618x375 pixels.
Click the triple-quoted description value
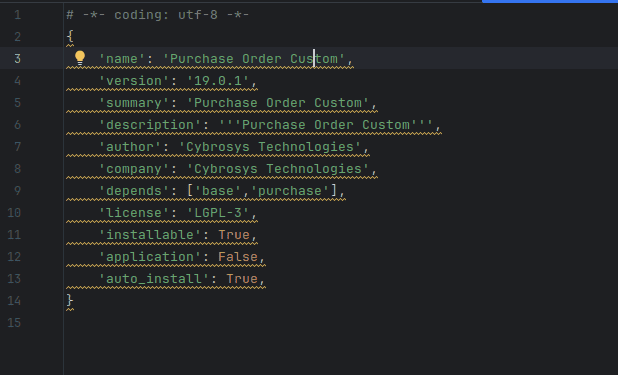click(326, 125)
